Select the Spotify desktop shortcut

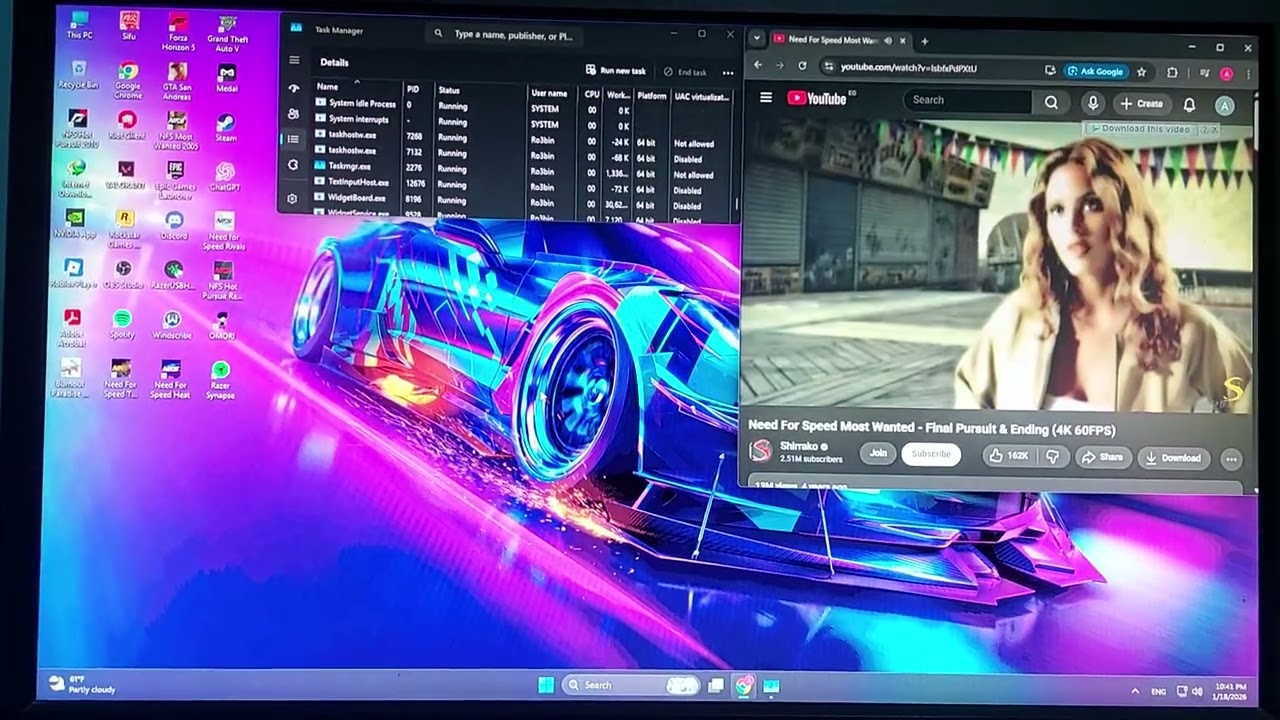[x=122, y=325]
